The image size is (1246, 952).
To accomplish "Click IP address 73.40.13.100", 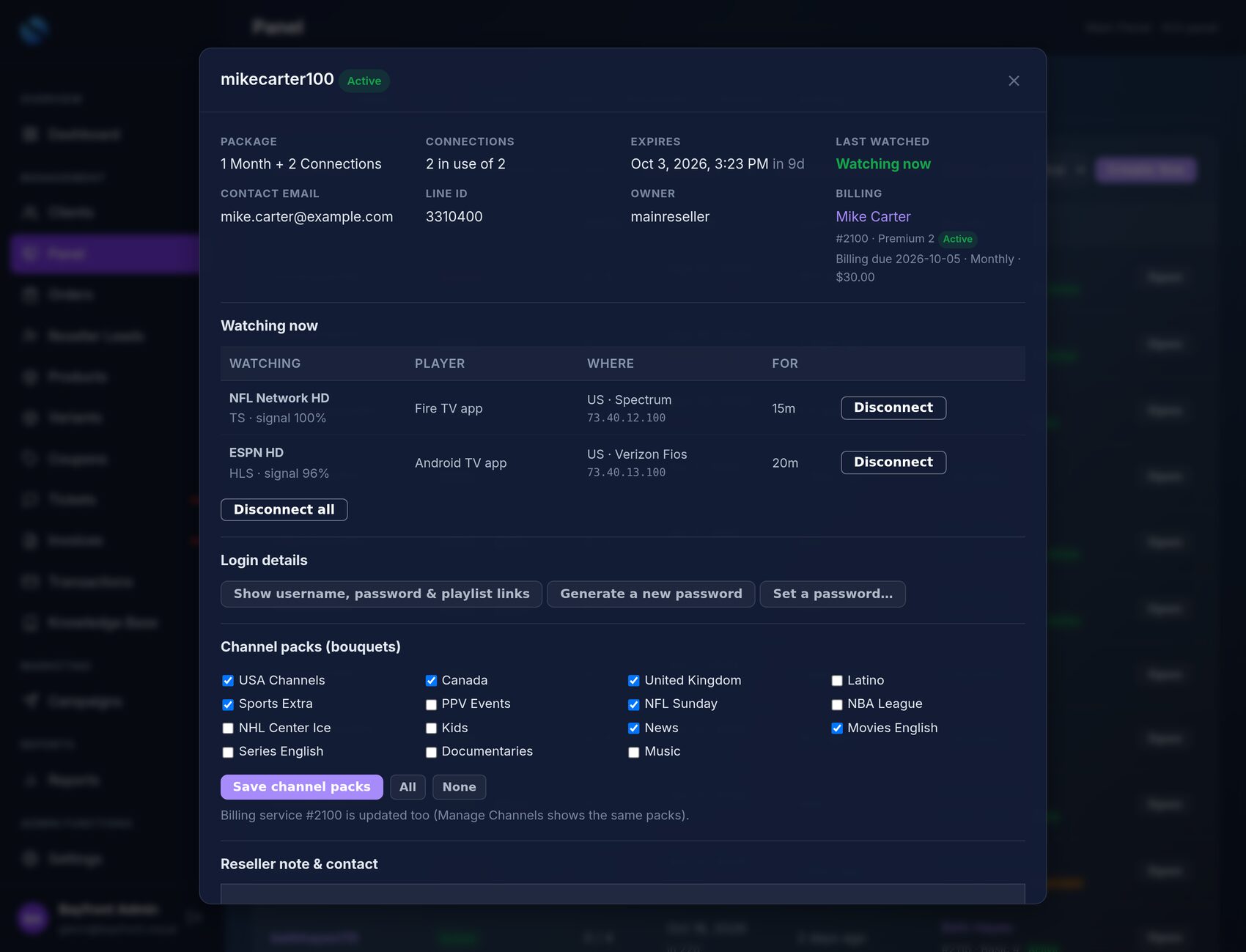I will click(x=626, y=473).
